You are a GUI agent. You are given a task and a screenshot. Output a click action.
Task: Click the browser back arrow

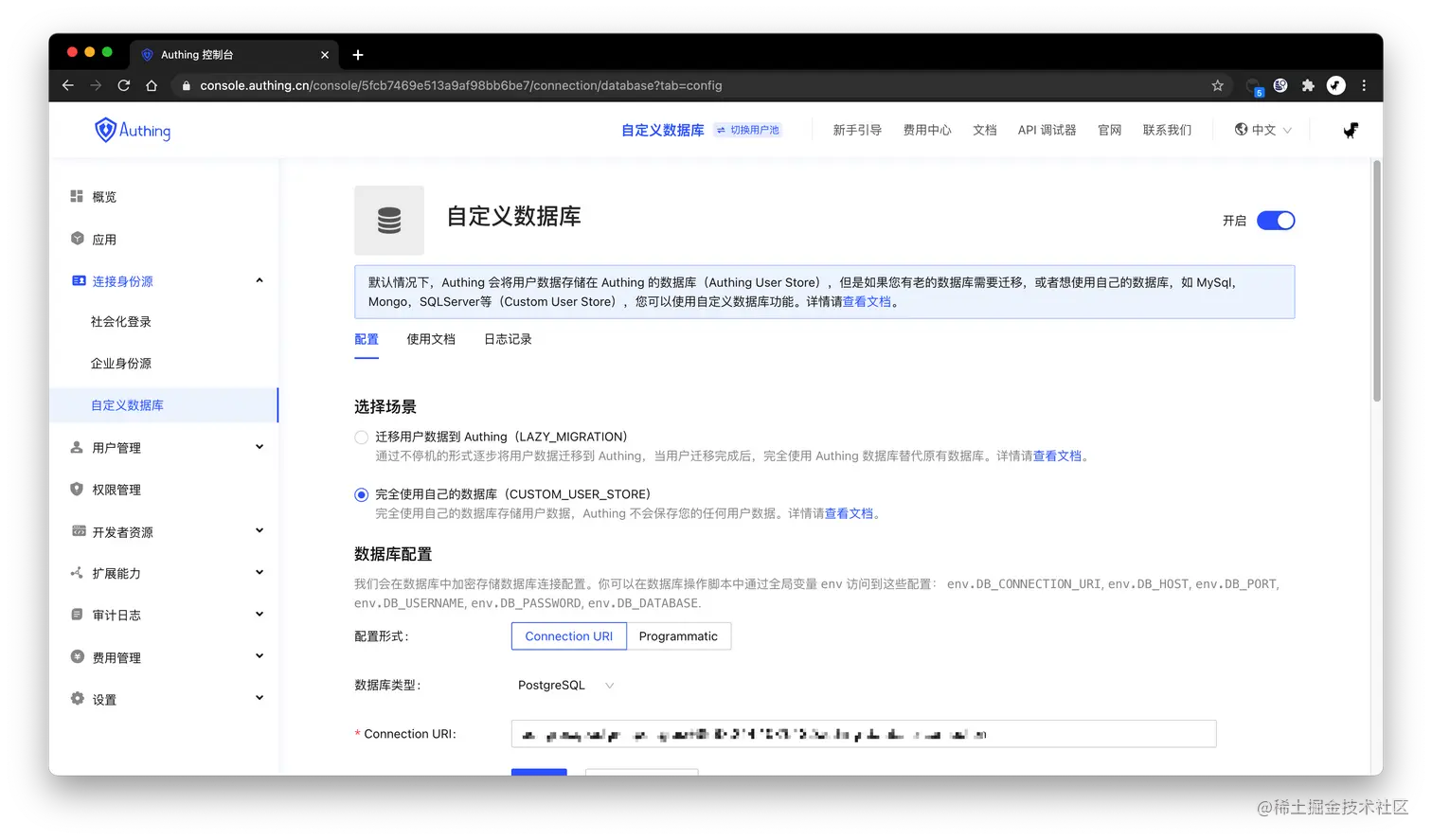[68, 85]
